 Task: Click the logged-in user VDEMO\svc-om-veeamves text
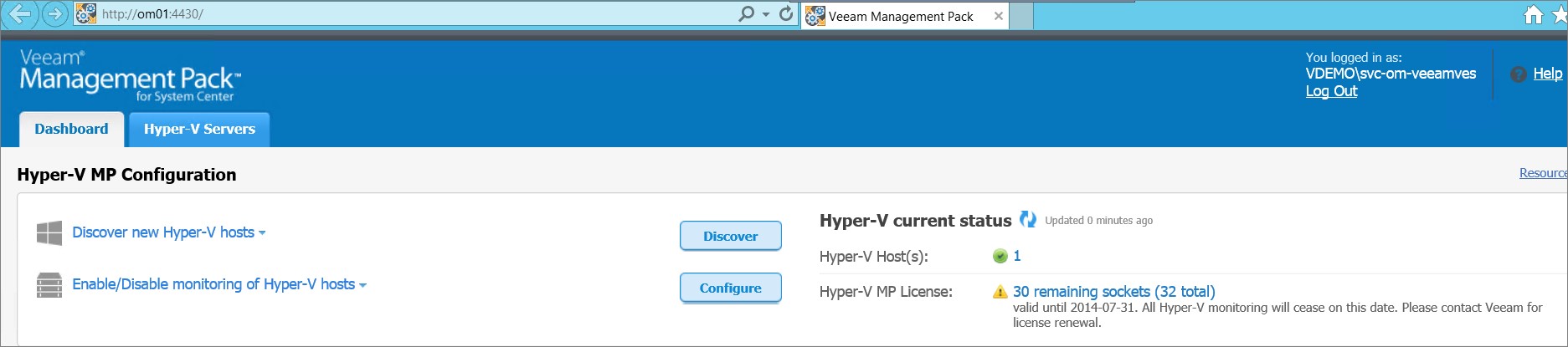click(x=1391, y=74)
